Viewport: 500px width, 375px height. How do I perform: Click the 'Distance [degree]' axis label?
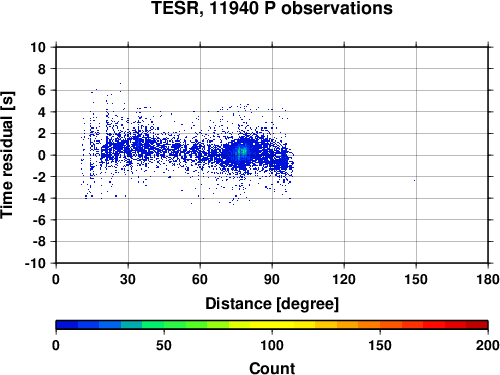click(272, 304)
